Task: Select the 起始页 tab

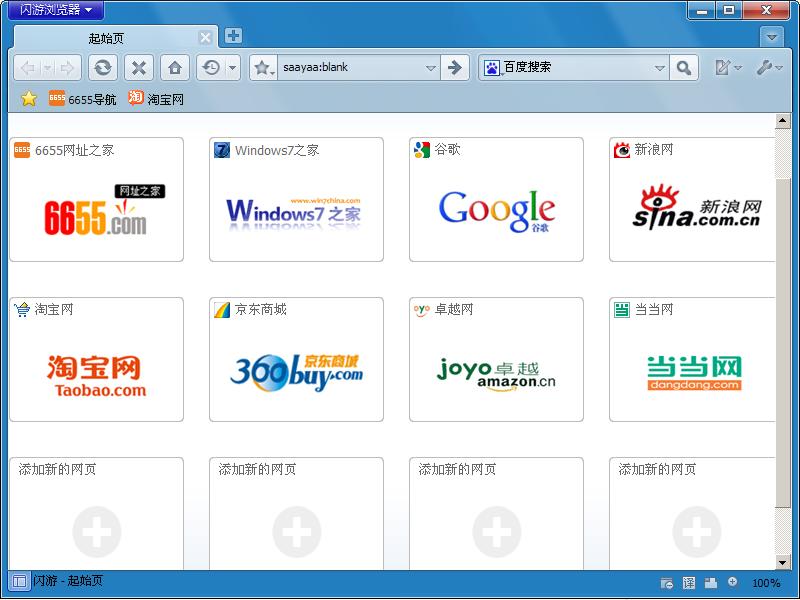Action: tap(116, 38)
